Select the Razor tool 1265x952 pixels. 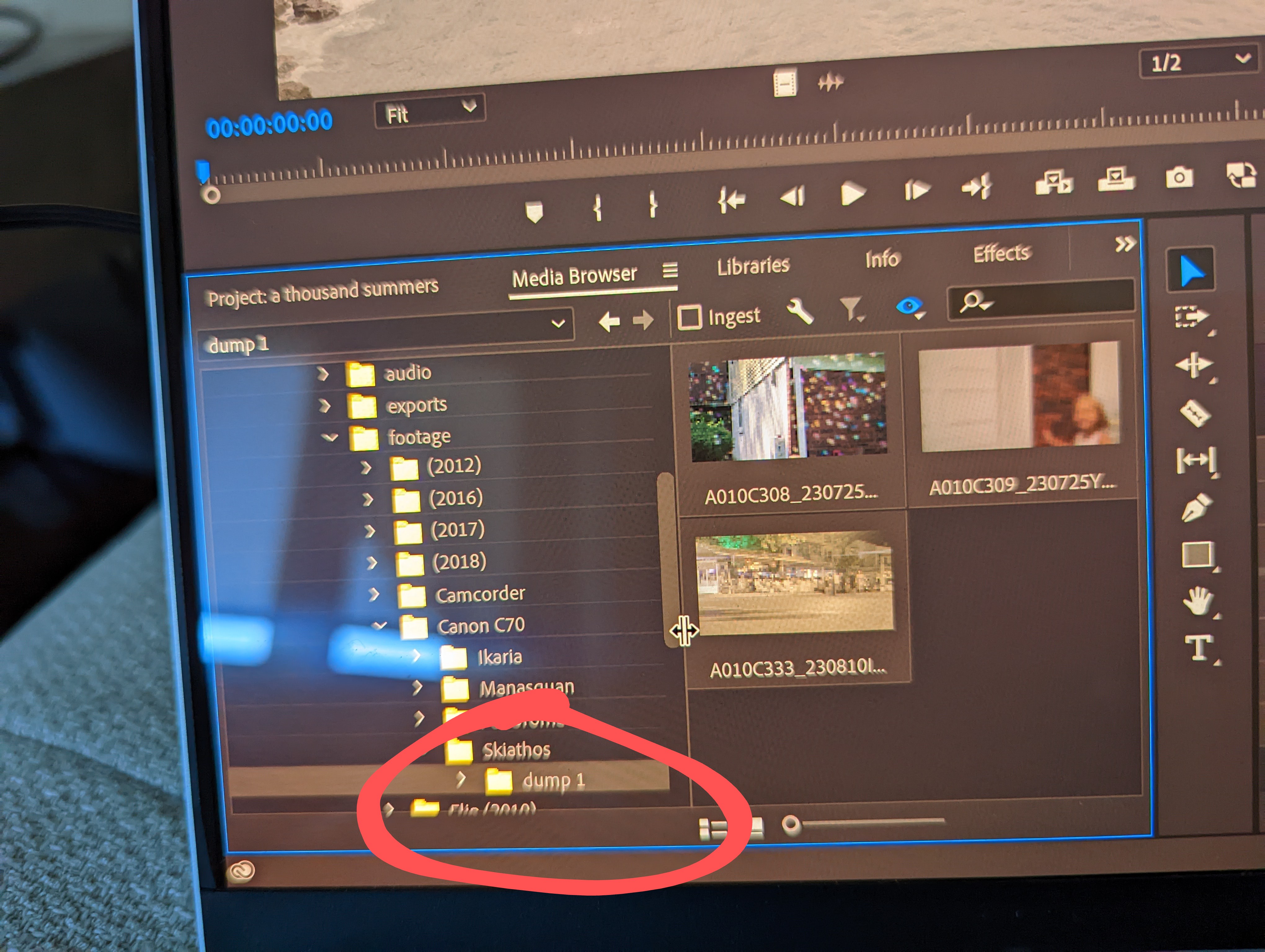coord(1195,413)
